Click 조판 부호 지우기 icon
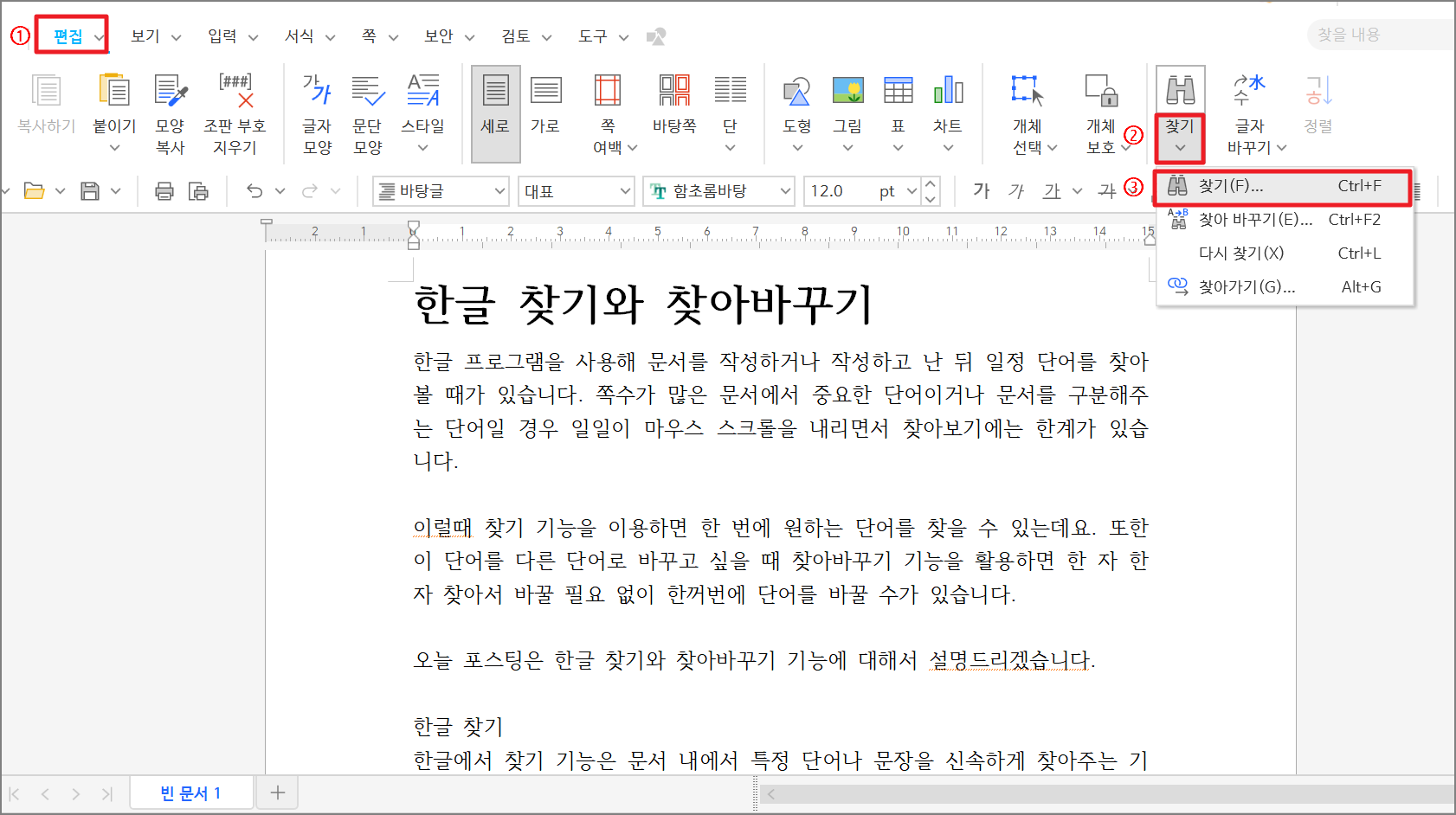Viewport: 1456px width, 815px height. tap(235, 91)
